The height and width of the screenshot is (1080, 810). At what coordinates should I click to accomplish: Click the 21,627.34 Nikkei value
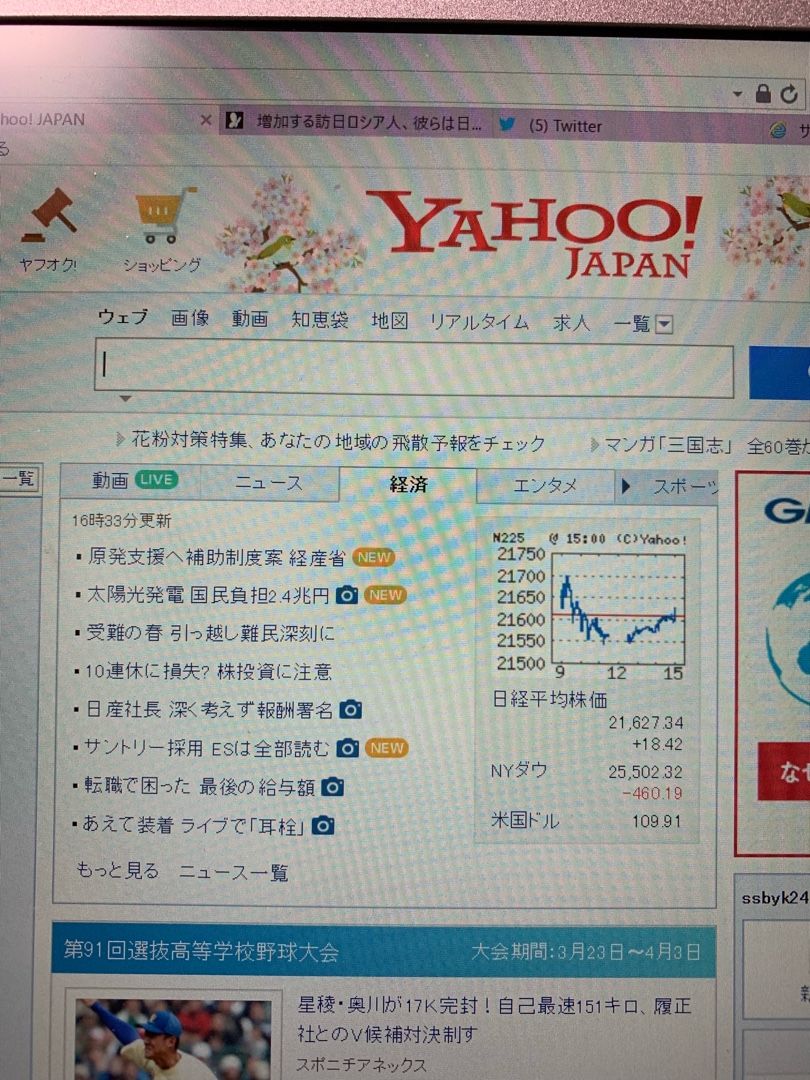(645, 723)
